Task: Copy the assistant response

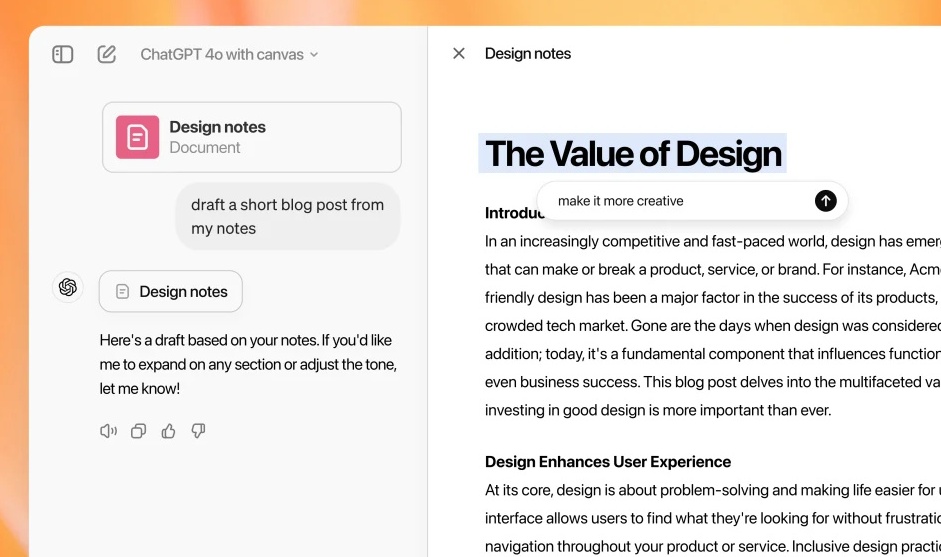Action: pyautogui.click(x=138, y=431)
